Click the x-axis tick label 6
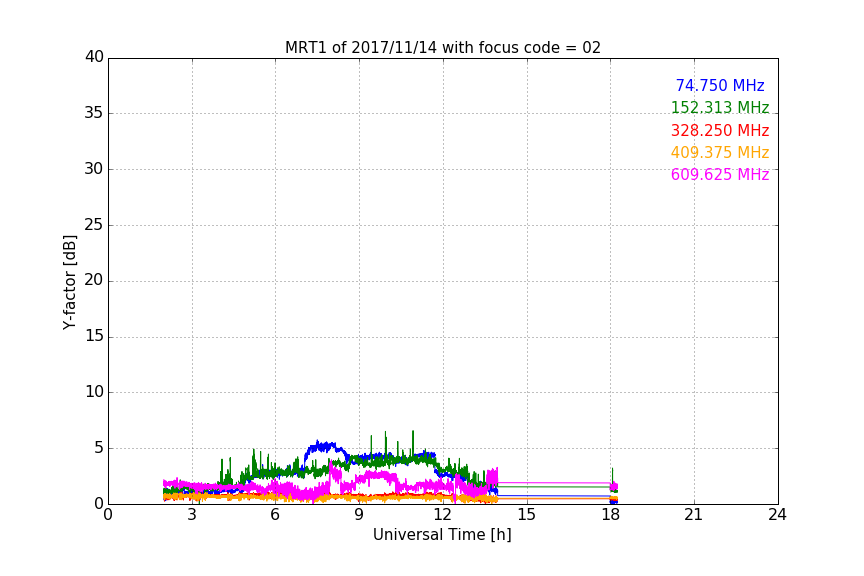Viewport: 864px width, 576px height. (x=275, y=515)
